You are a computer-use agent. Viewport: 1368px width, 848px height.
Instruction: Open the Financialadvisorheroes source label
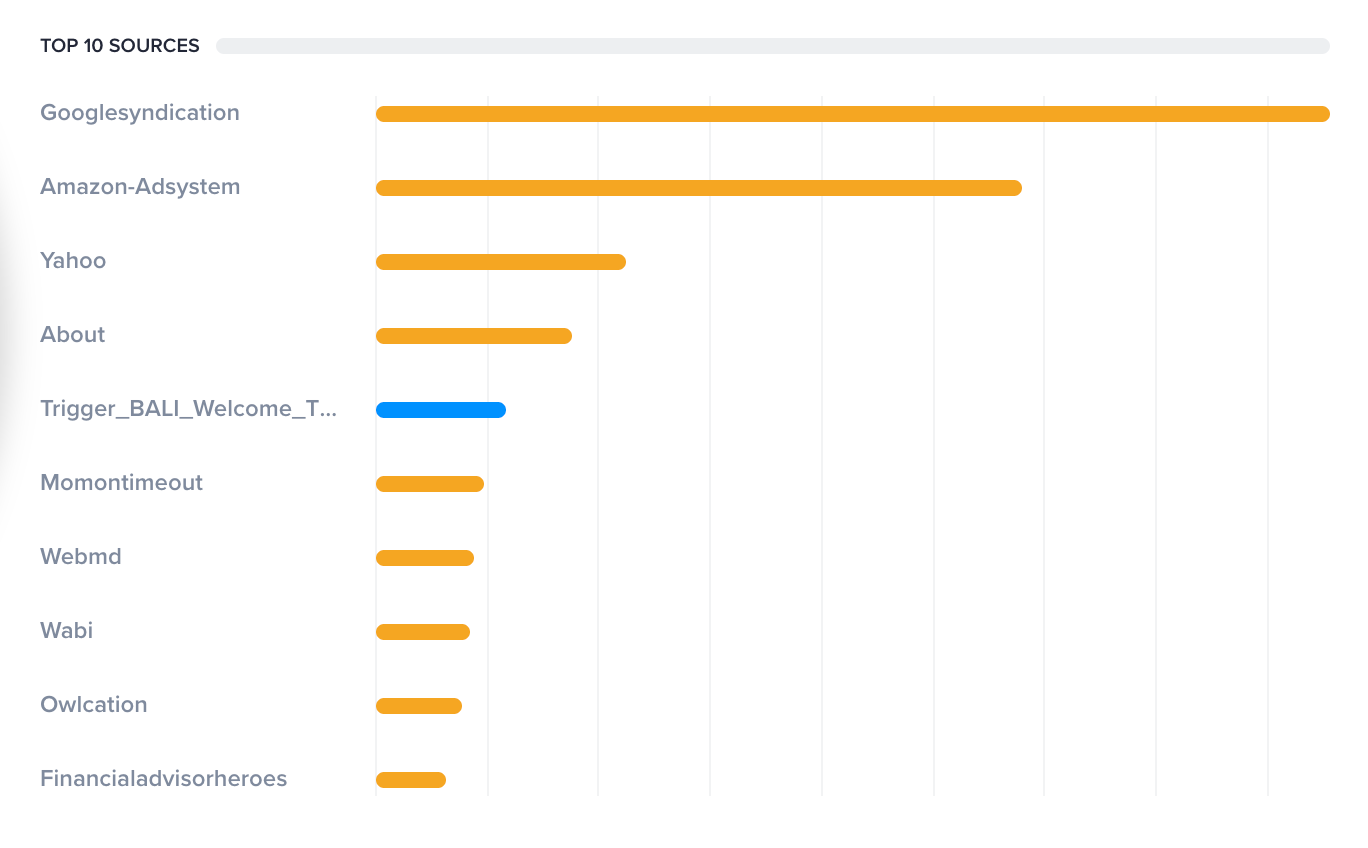tap(164, 779)
